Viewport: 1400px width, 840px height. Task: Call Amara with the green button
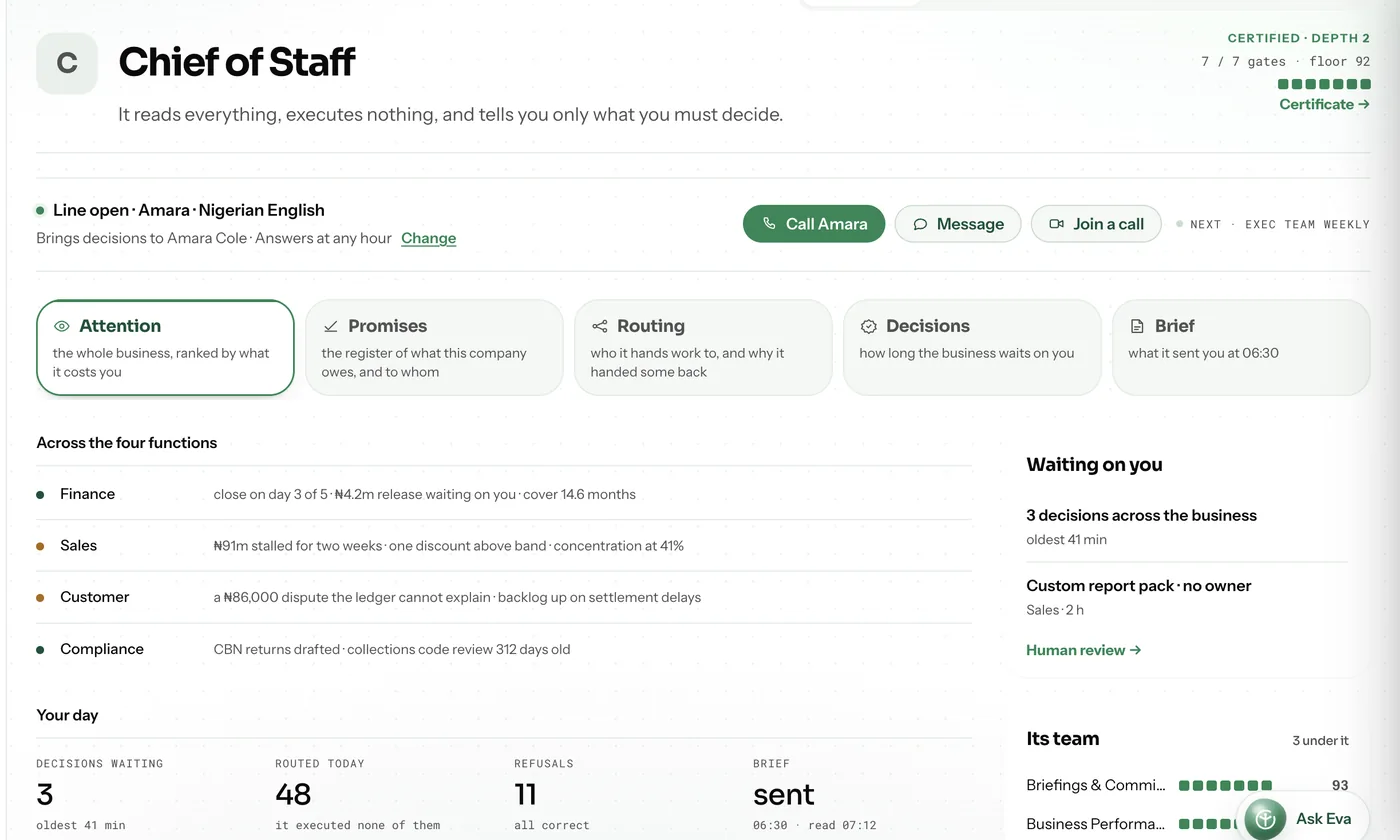814,224
